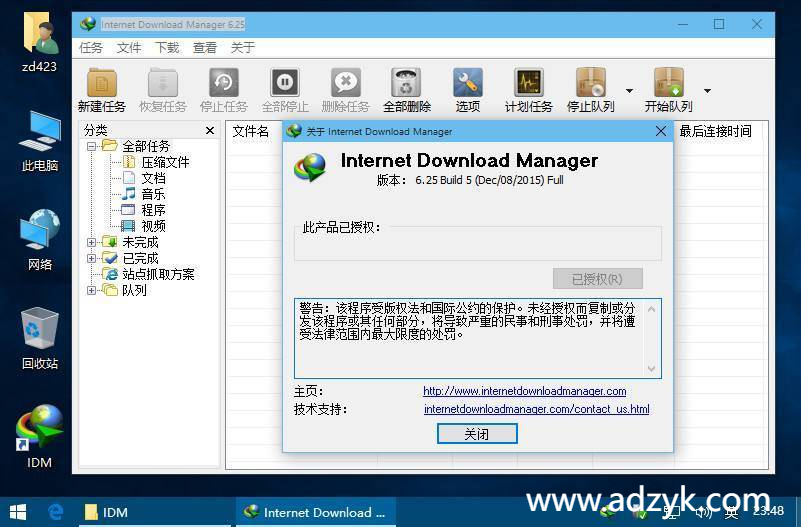Viewport: 801px width, 527px height.
Task: Click the IDM logo in About dialog
Action: [x=310, y=167]
